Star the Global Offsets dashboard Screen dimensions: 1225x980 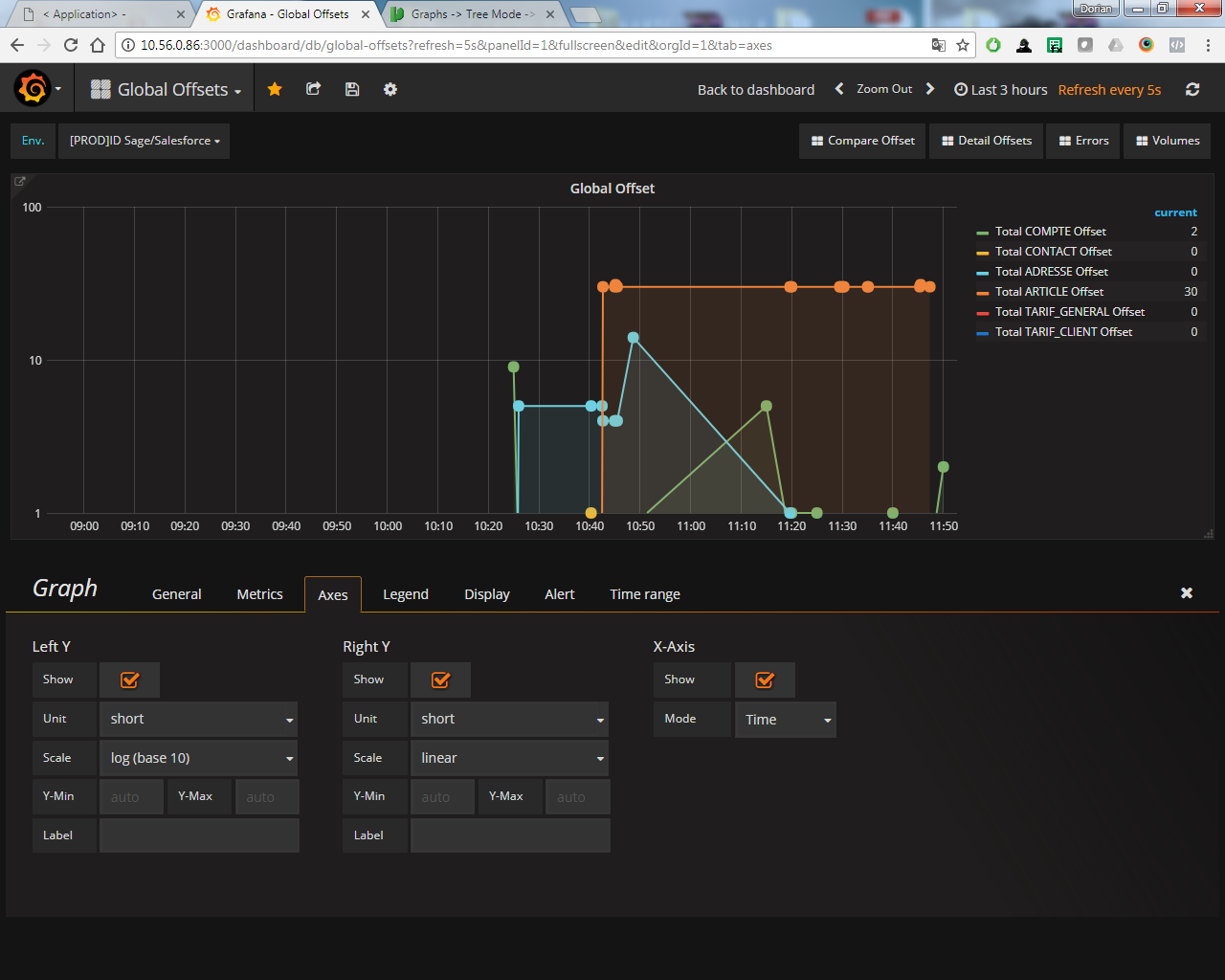(275, 88)
